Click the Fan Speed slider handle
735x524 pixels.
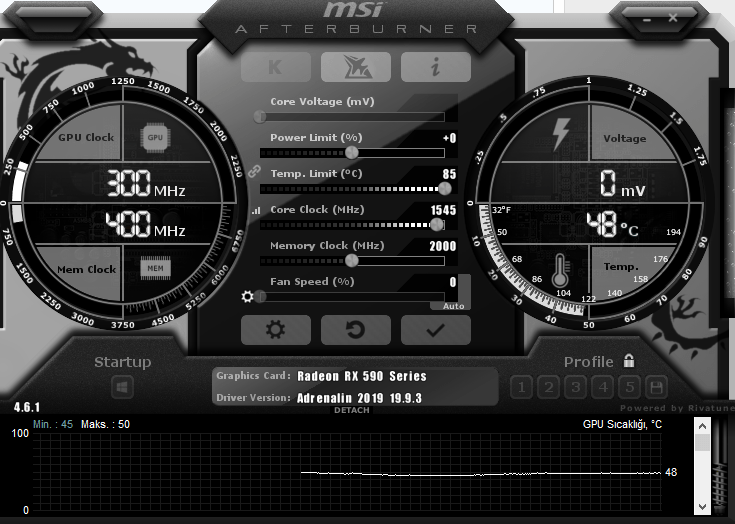point(260,296)
